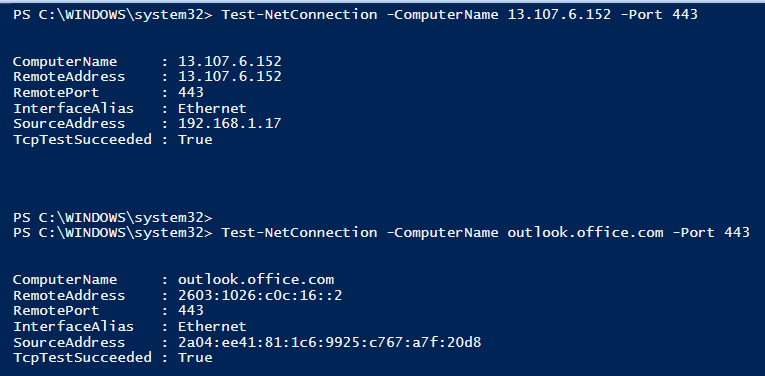The image size is (765, 376).
Task: Click the outlook.office.com Test-NetConnection command
Action: pos(485,232)
